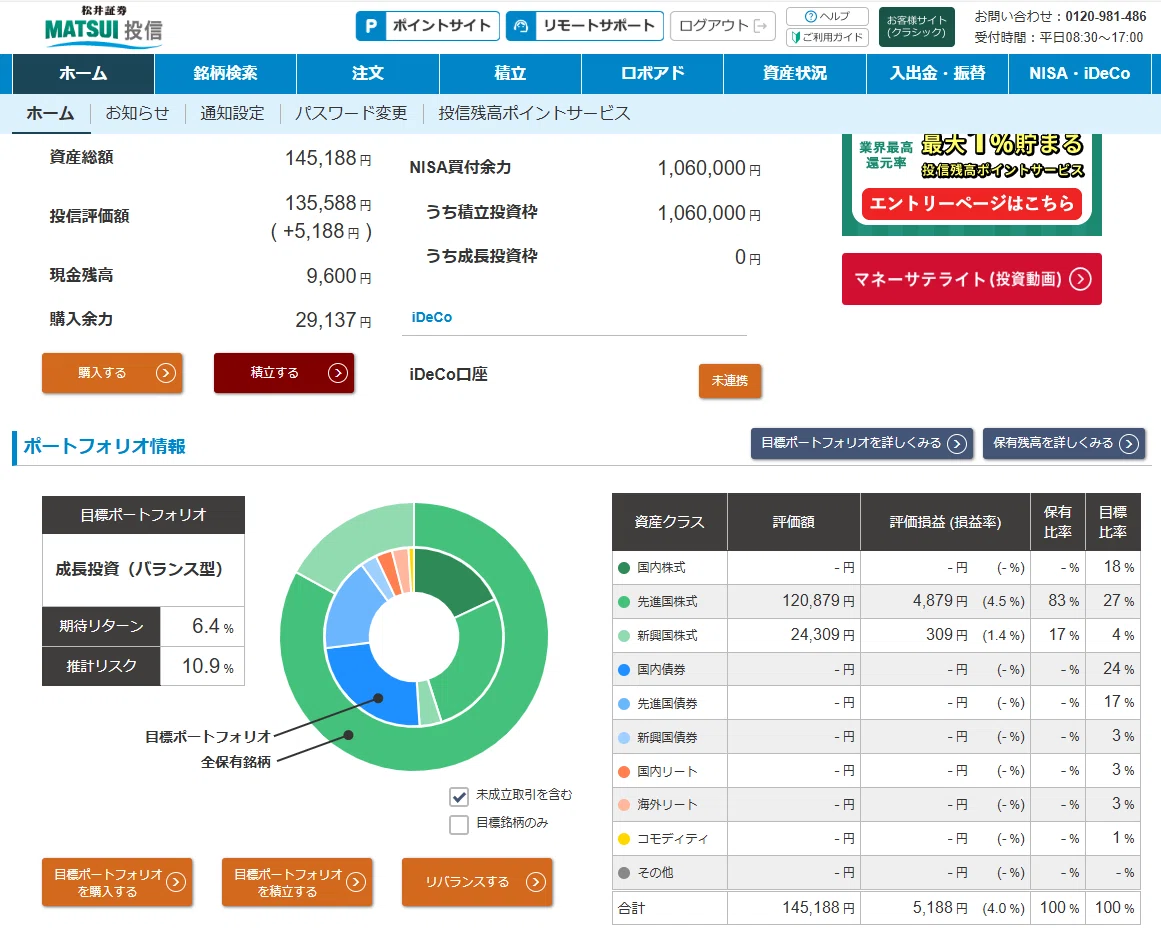Viewport: 1161px width, 935px height.
Task: Click 新興国株式 row in asset table
Action: (x=876, y=635)
